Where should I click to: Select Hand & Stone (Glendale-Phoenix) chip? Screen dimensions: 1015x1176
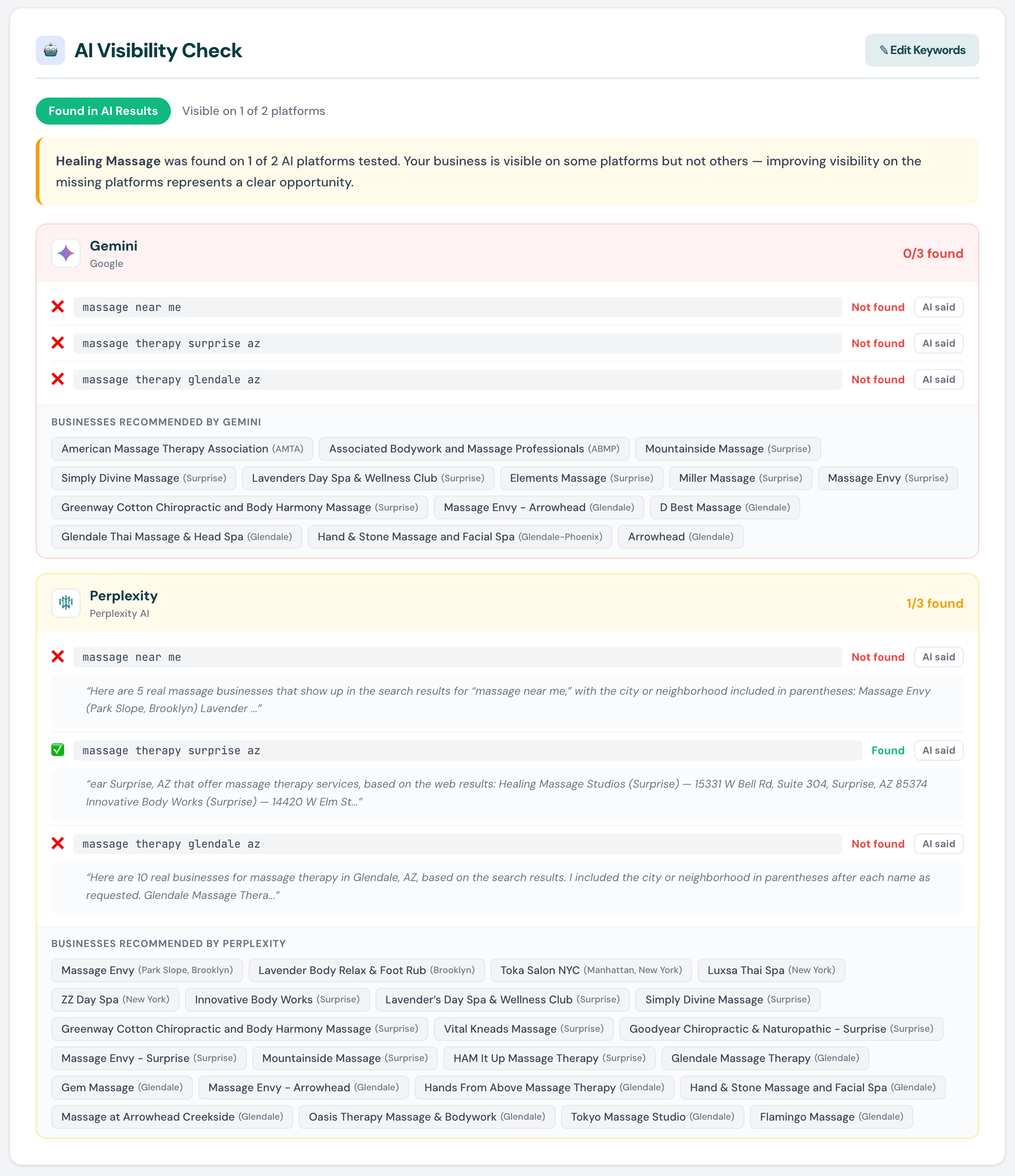pyautogui.click(x=460, y=536)
